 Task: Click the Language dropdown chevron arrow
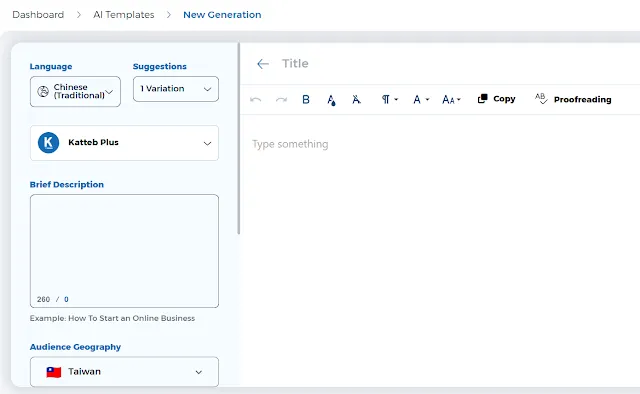pos(109,91)
